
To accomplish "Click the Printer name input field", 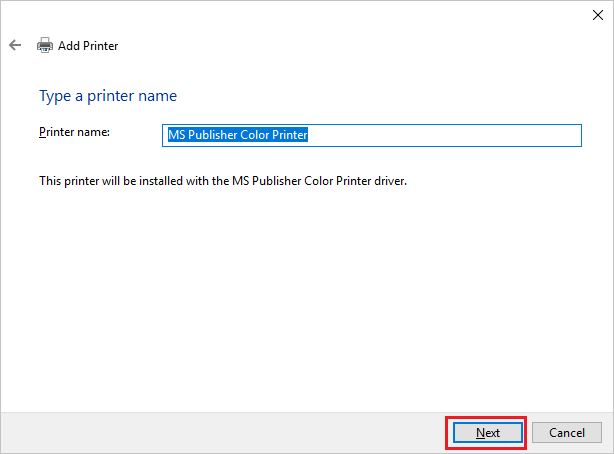I will pos(372,135).
